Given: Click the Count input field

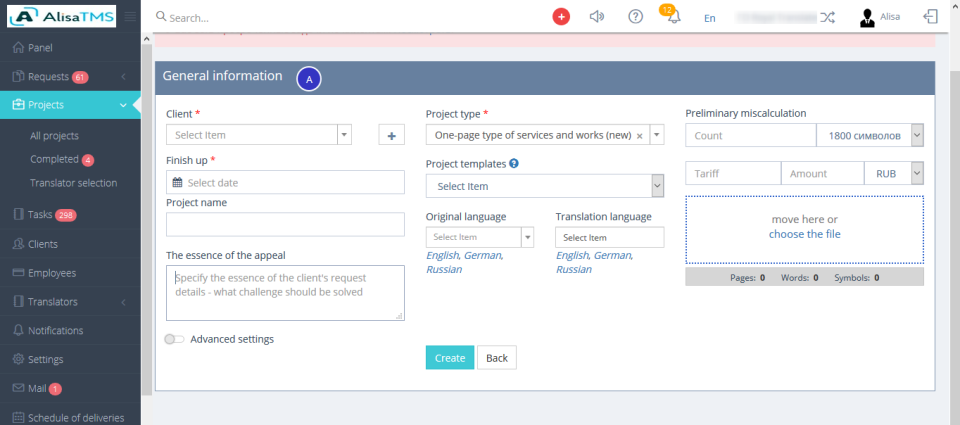Looking at the screenshot, I should click(x=751, y=135).
